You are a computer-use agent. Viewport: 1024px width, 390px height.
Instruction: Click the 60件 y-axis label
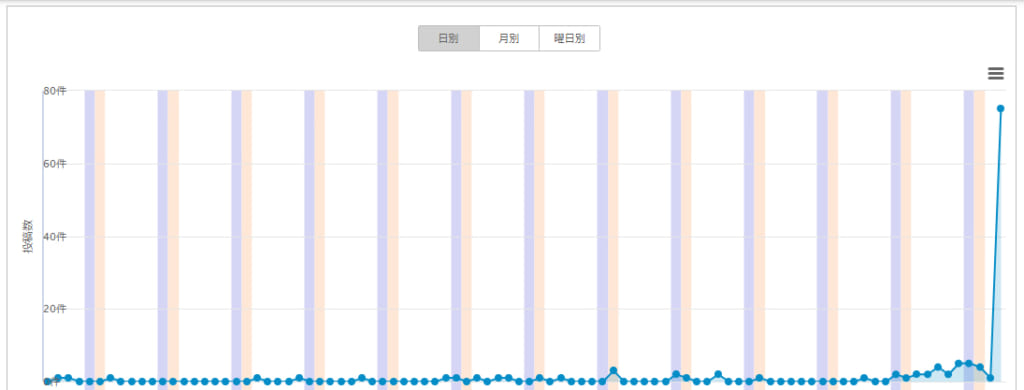pyautogui.click(x=55, y=163)
